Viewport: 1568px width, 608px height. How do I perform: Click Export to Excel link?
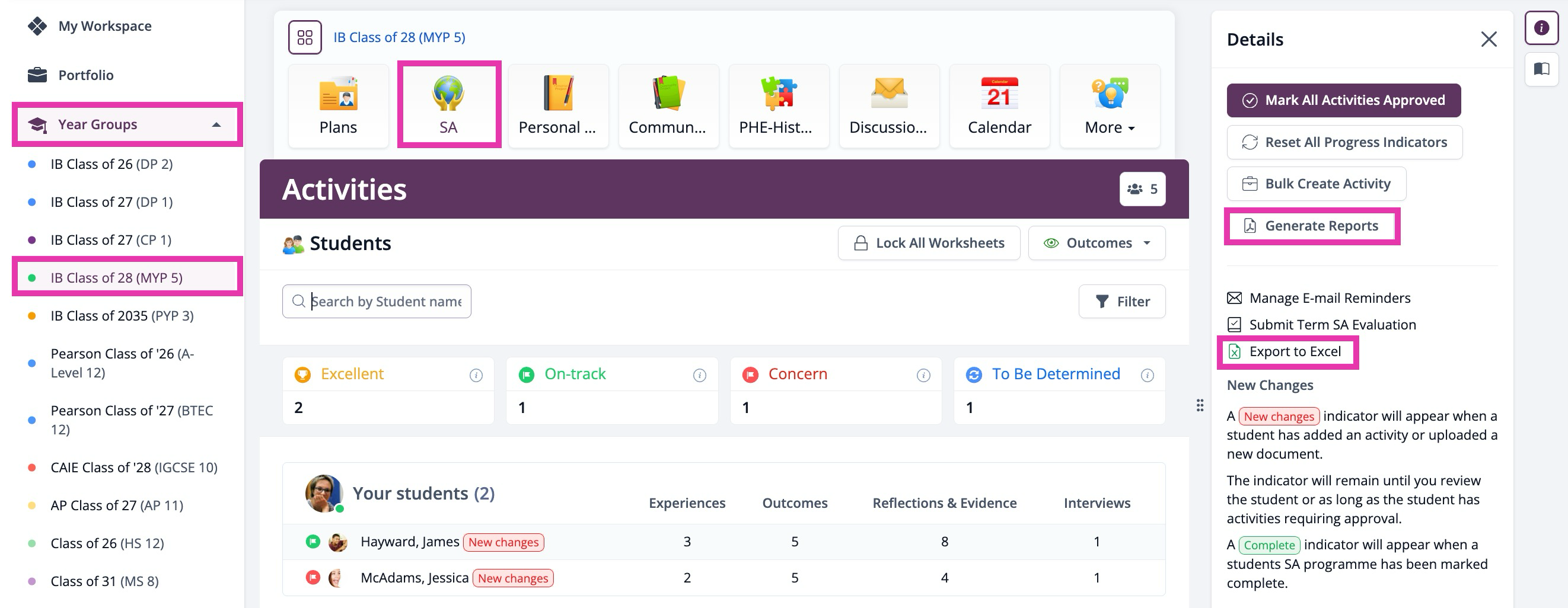coord(1294,351)
